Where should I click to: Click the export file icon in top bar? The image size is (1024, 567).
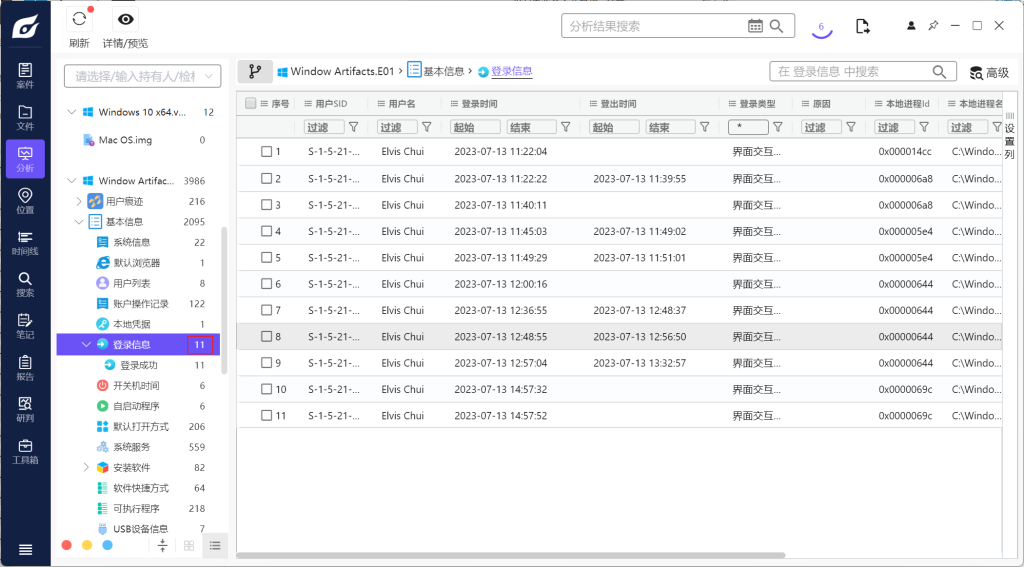tap(862, 26)
